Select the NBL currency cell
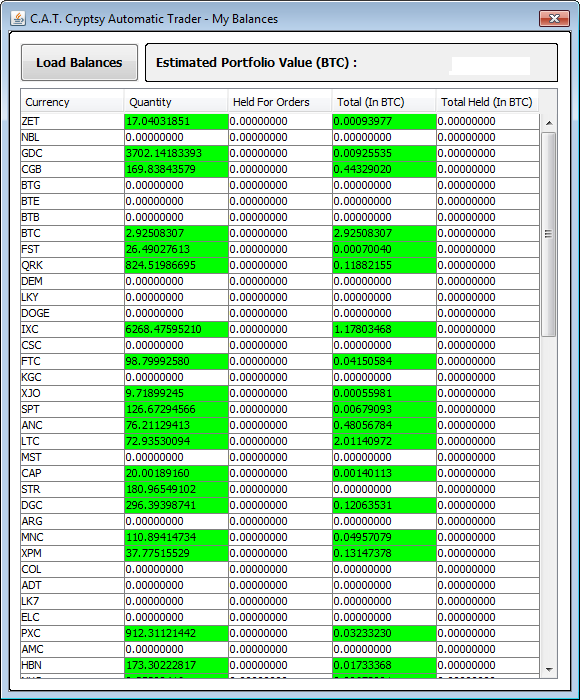This screenshot has height=700, width=580. click(x=72, y=138)
